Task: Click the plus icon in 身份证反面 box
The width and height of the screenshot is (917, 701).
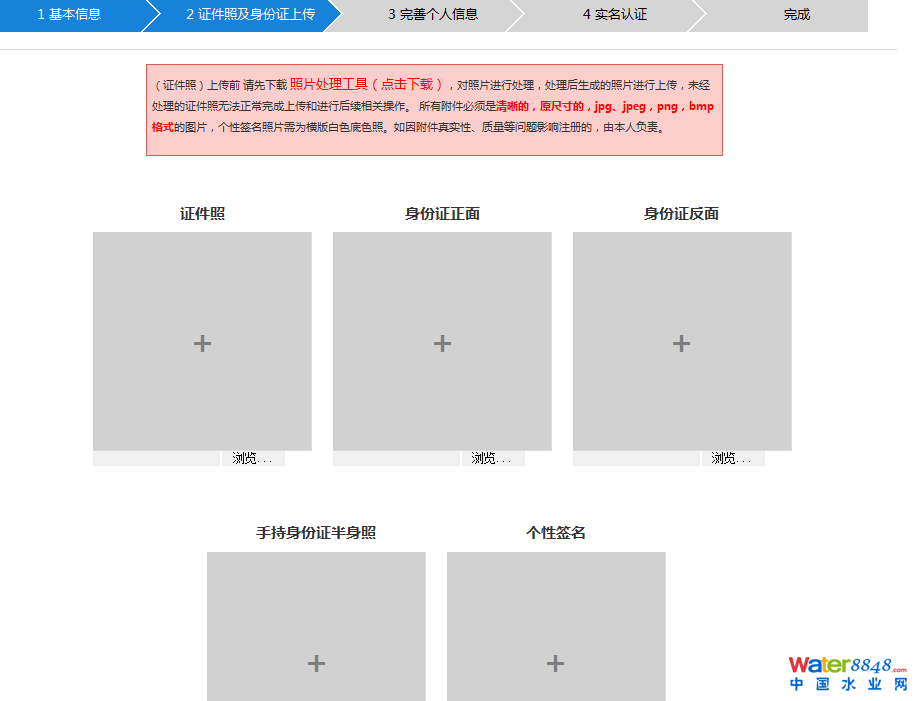Action: click(x=681, y=343)
